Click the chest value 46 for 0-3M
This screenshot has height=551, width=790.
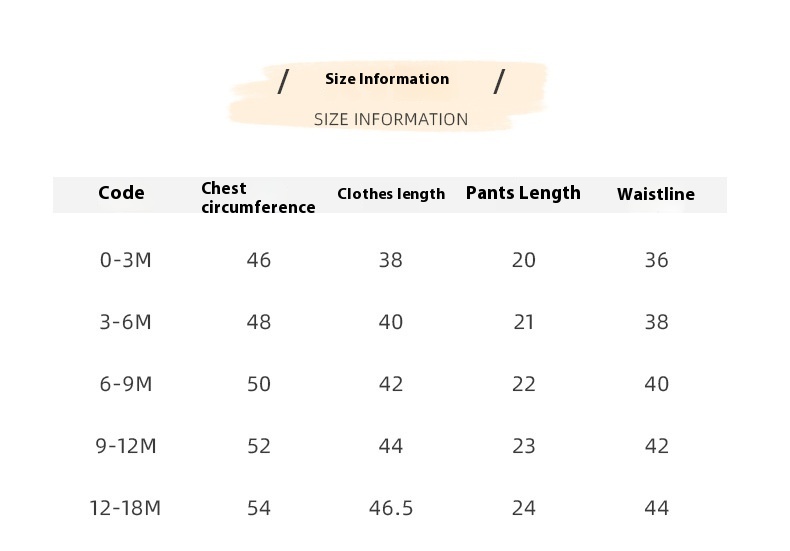(259, 260)
